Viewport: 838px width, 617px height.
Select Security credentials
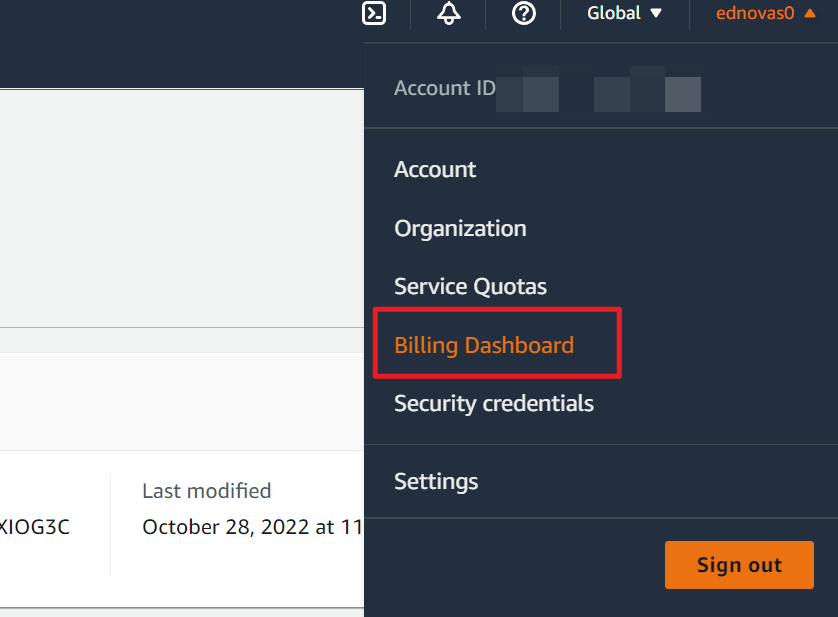(494, 403)
